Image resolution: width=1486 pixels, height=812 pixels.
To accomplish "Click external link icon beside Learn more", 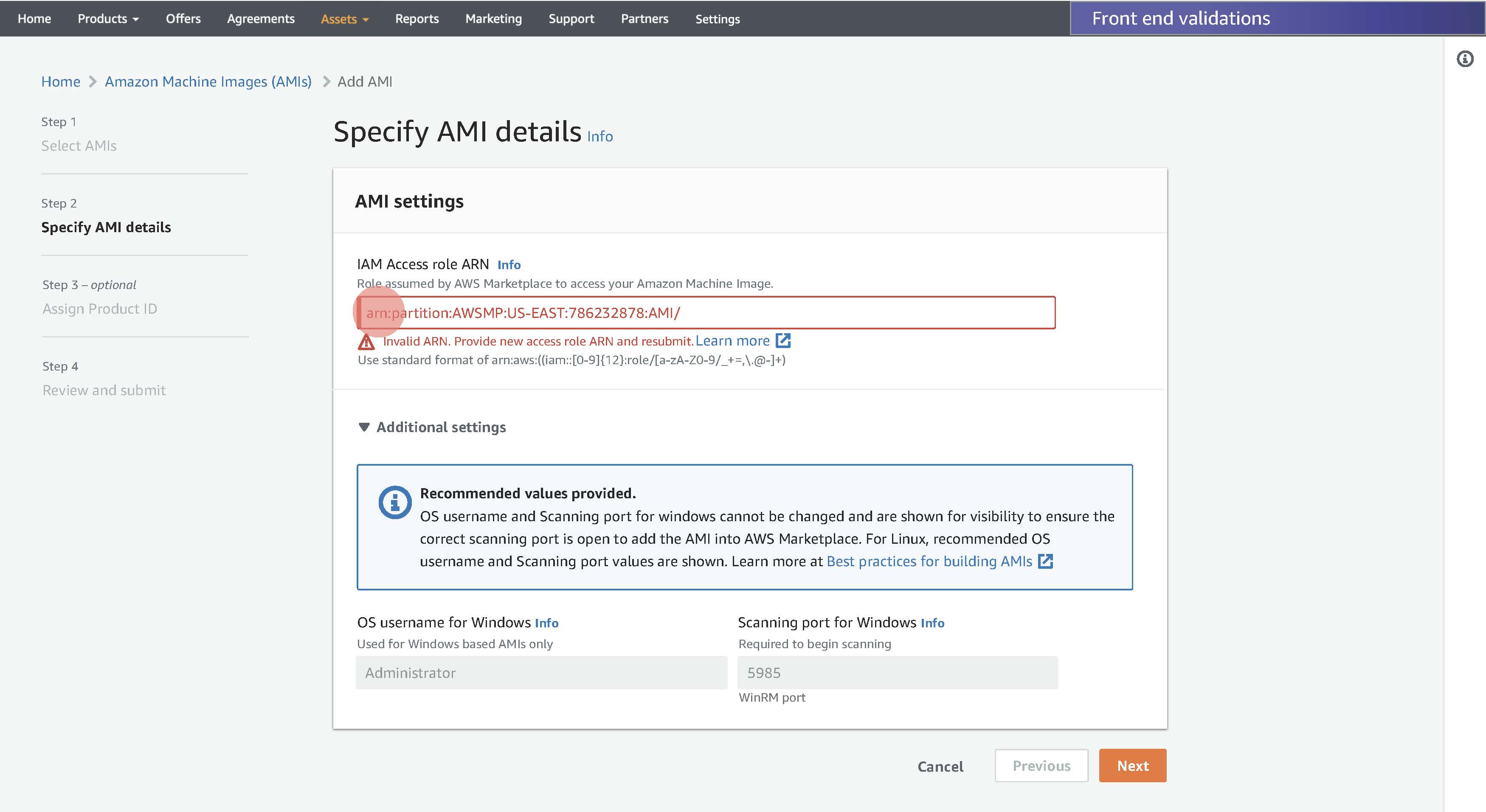I will [783, 340].
